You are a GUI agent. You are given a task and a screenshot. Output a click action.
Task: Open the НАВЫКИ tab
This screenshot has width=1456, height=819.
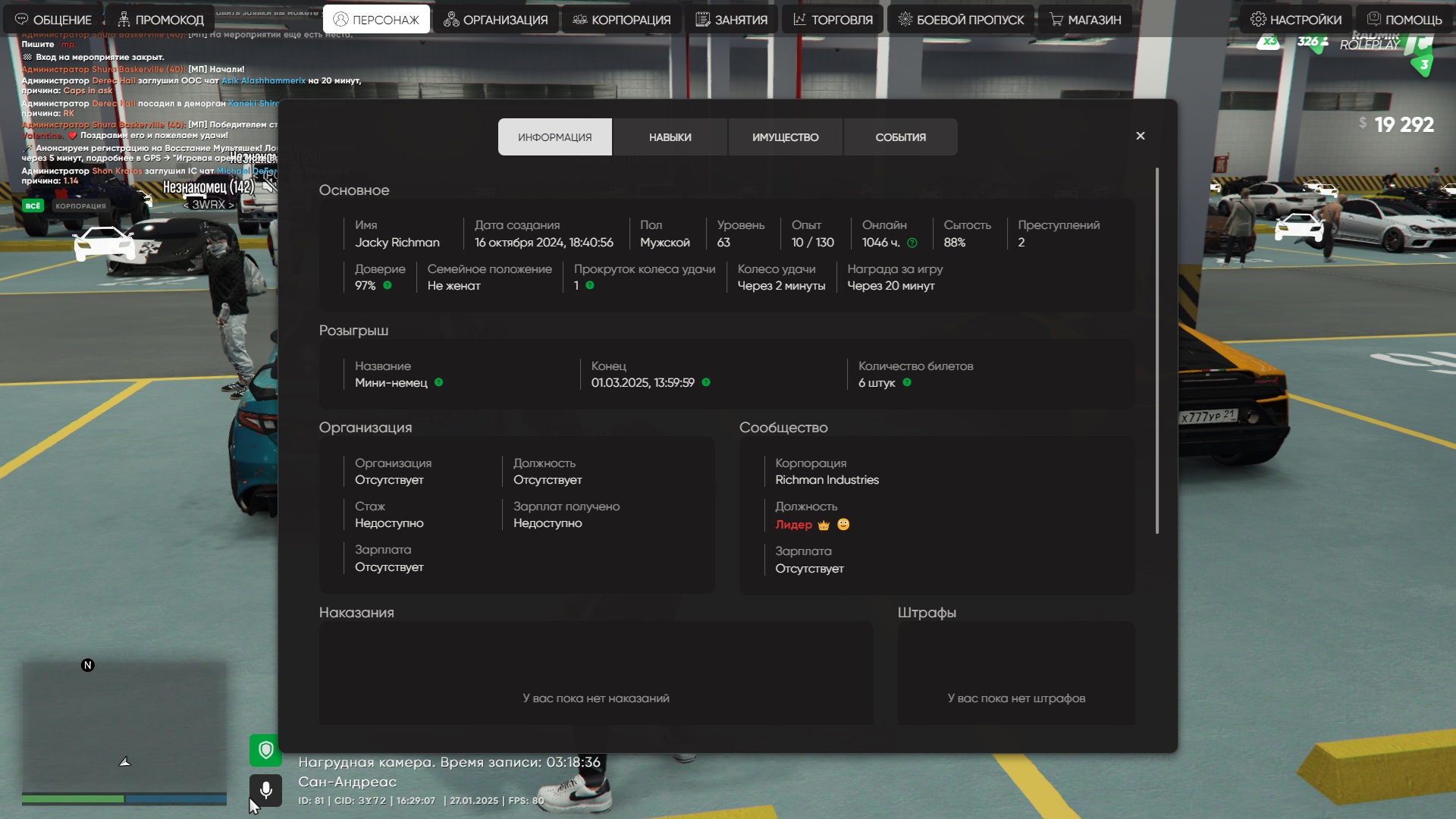[x=670, y=137]
